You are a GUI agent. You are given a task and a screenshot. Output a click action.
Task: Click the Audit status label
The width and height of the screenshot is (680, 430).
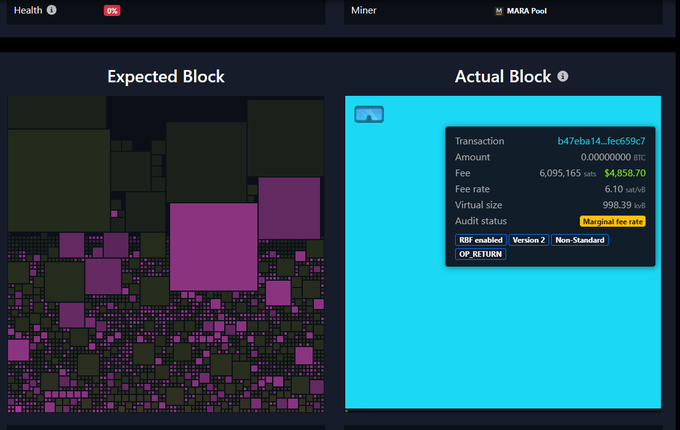tap(481, 221)
